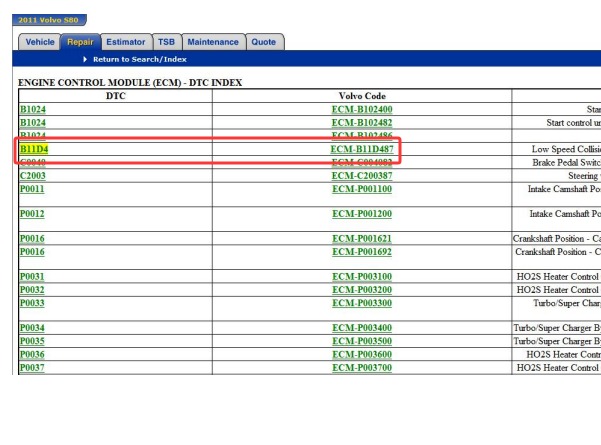Click the Engine Control Module DTC Index heading
601x445 pixels.
point(130,82)
